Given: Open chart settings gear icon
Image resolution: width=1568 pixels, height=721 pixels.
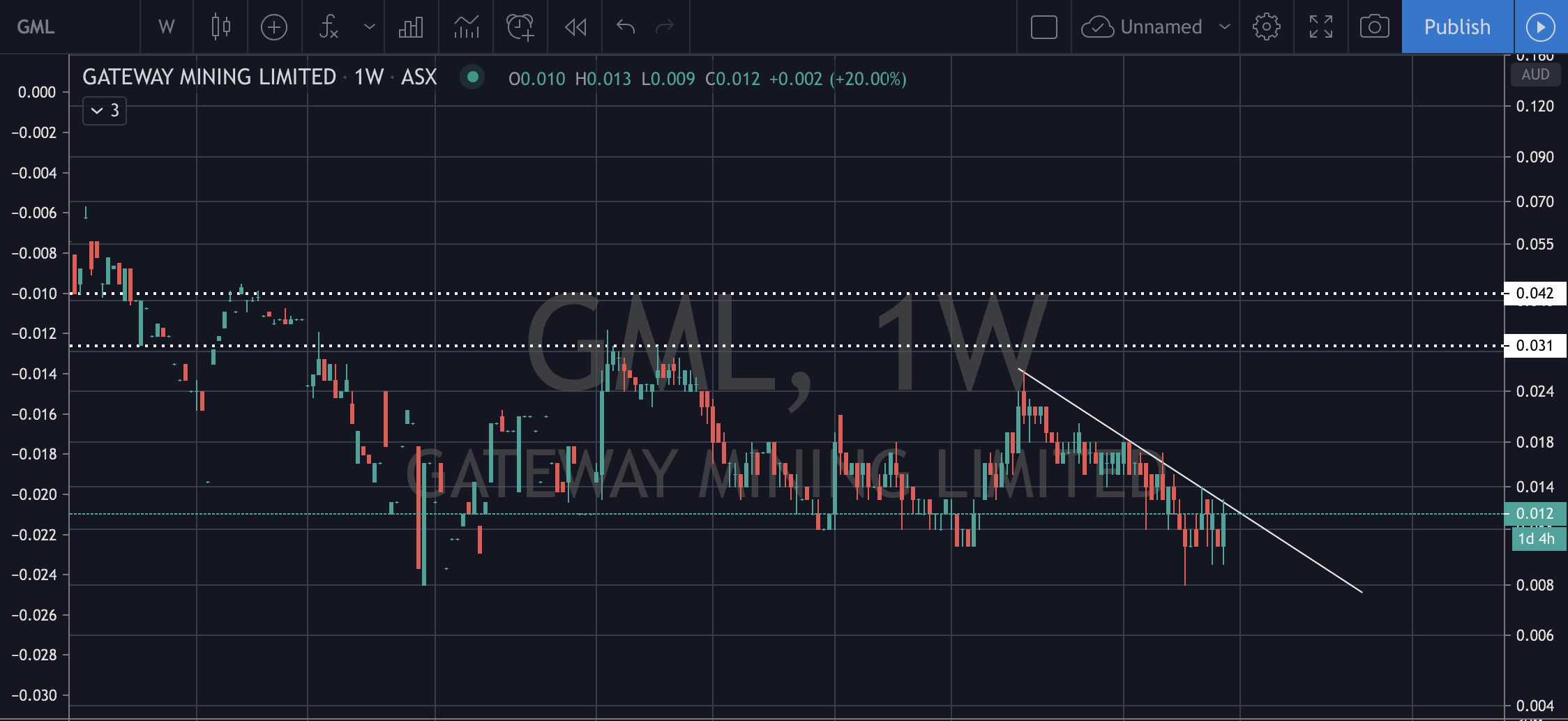Looking at the screenshot, I should [x=1266, y=26].
